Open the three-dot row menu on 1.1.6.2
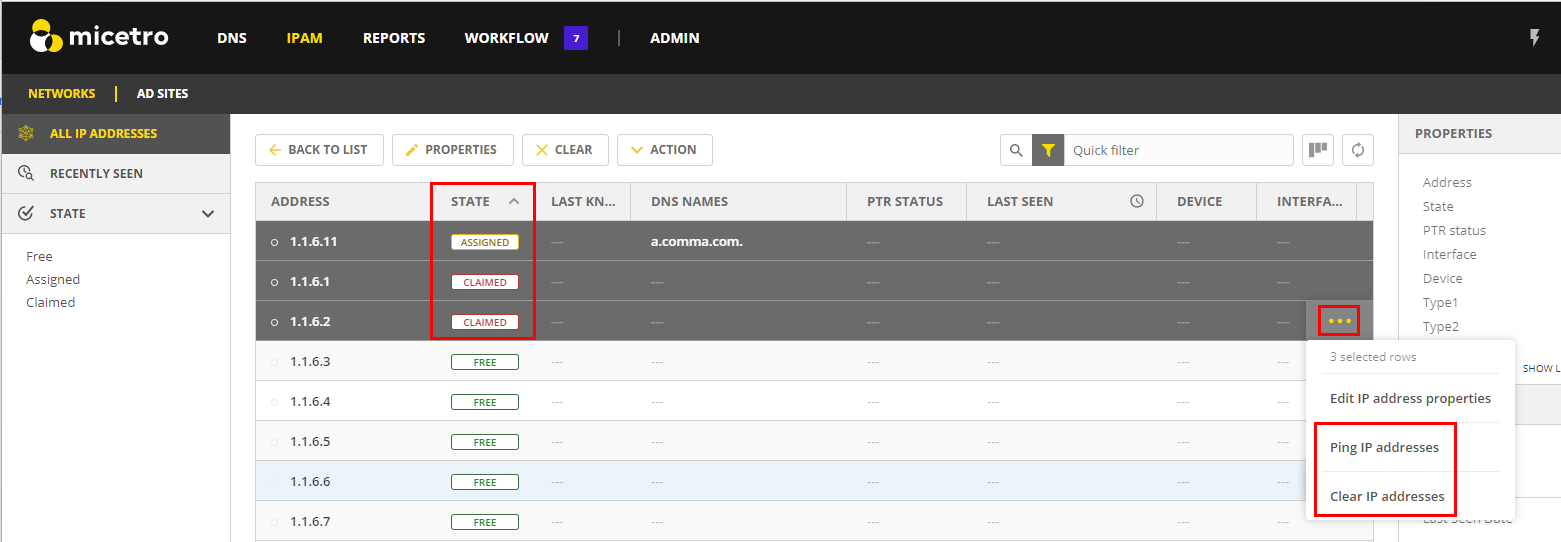The width and height of the screenshot is (1561, 542). click(x=1339, y=321)
